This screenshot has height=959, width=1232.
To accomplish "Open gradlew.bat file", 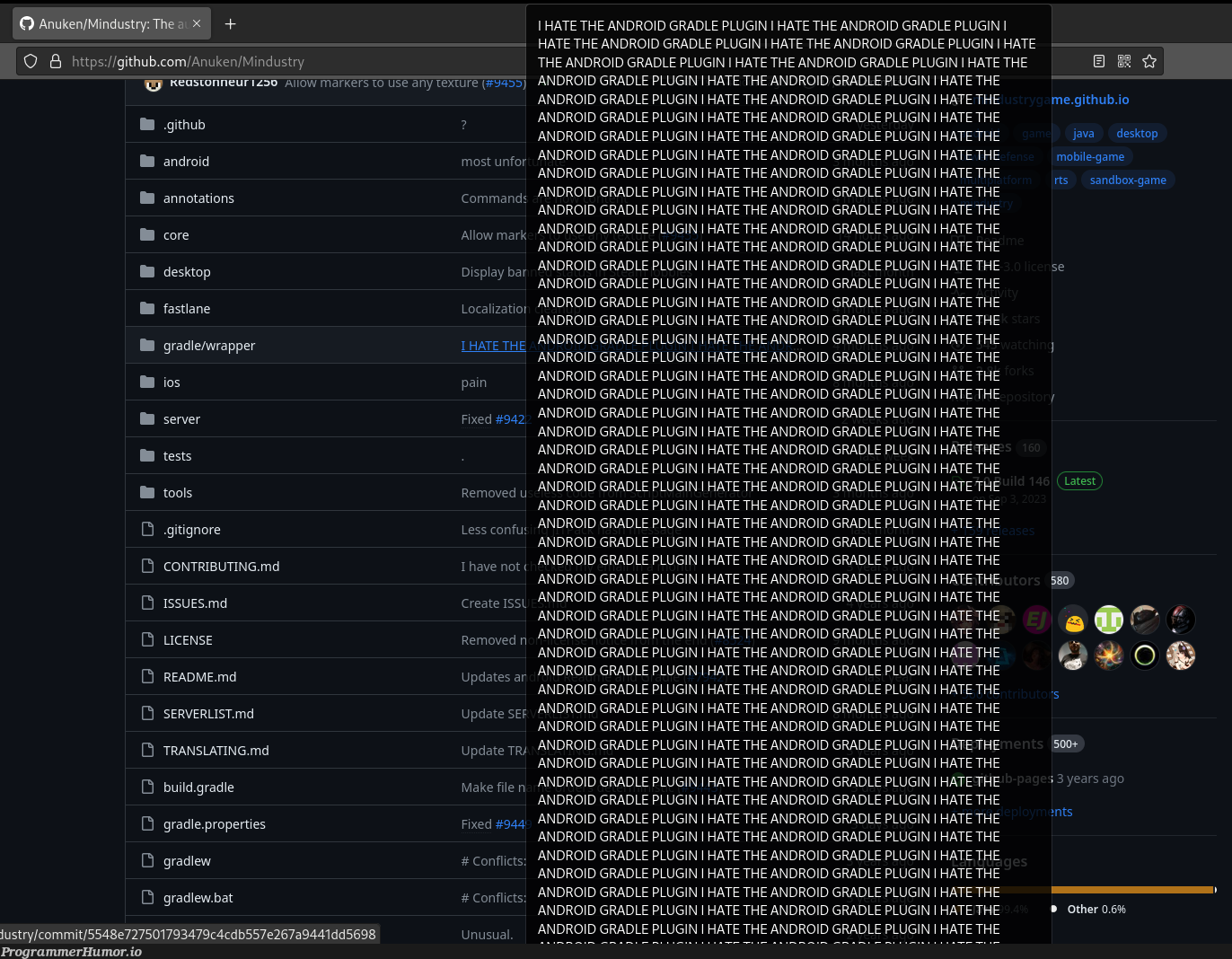I will [198, 898].
